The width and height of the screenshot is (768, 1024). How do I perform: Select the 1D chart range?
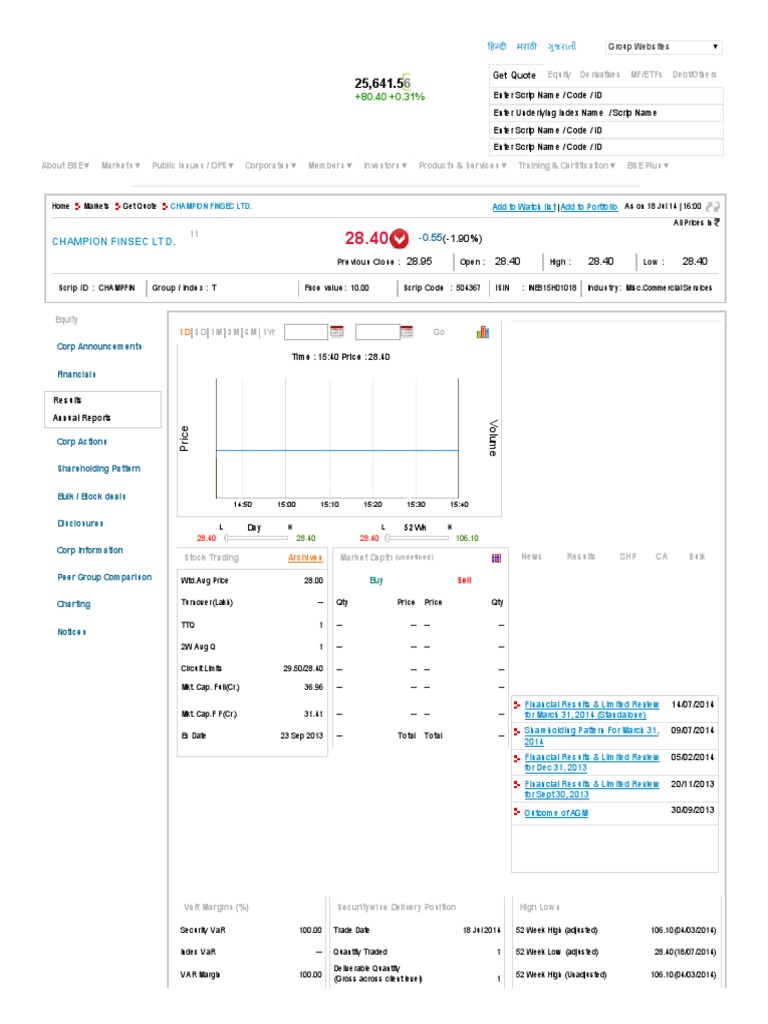tap(185, 332)
